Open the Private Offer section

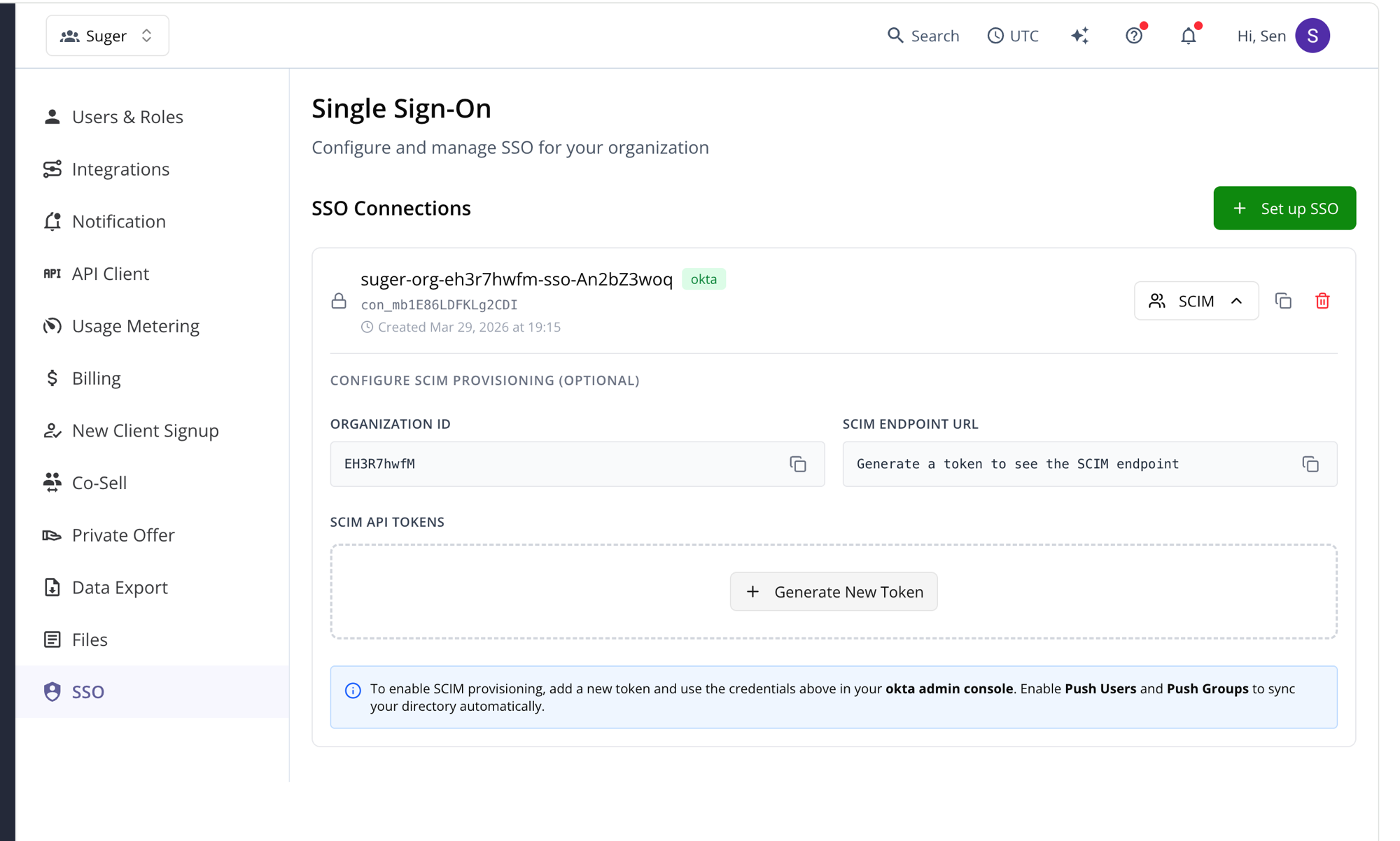click(x=123, y=535)
